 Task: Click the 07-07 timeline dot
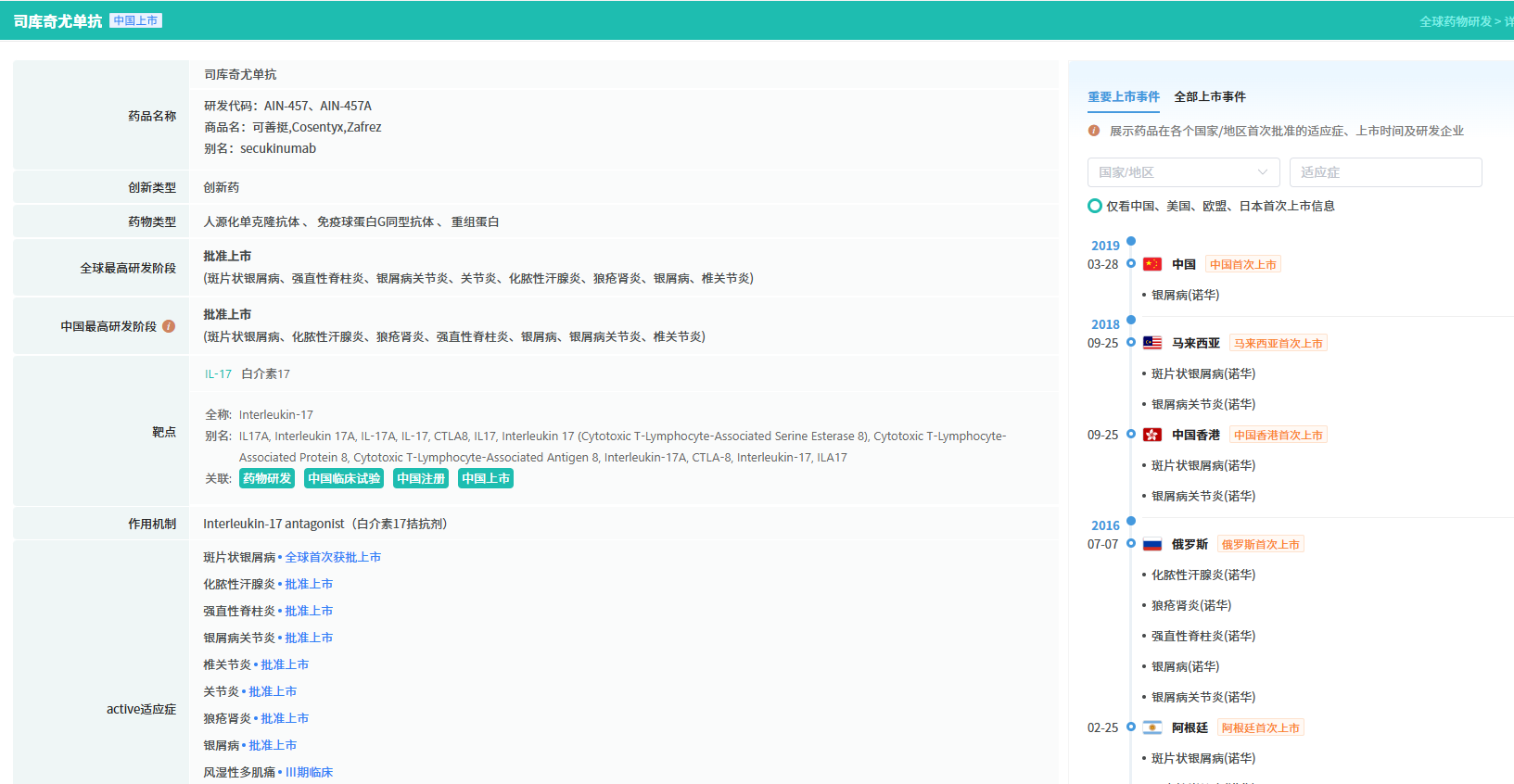tap(1131, 544)
